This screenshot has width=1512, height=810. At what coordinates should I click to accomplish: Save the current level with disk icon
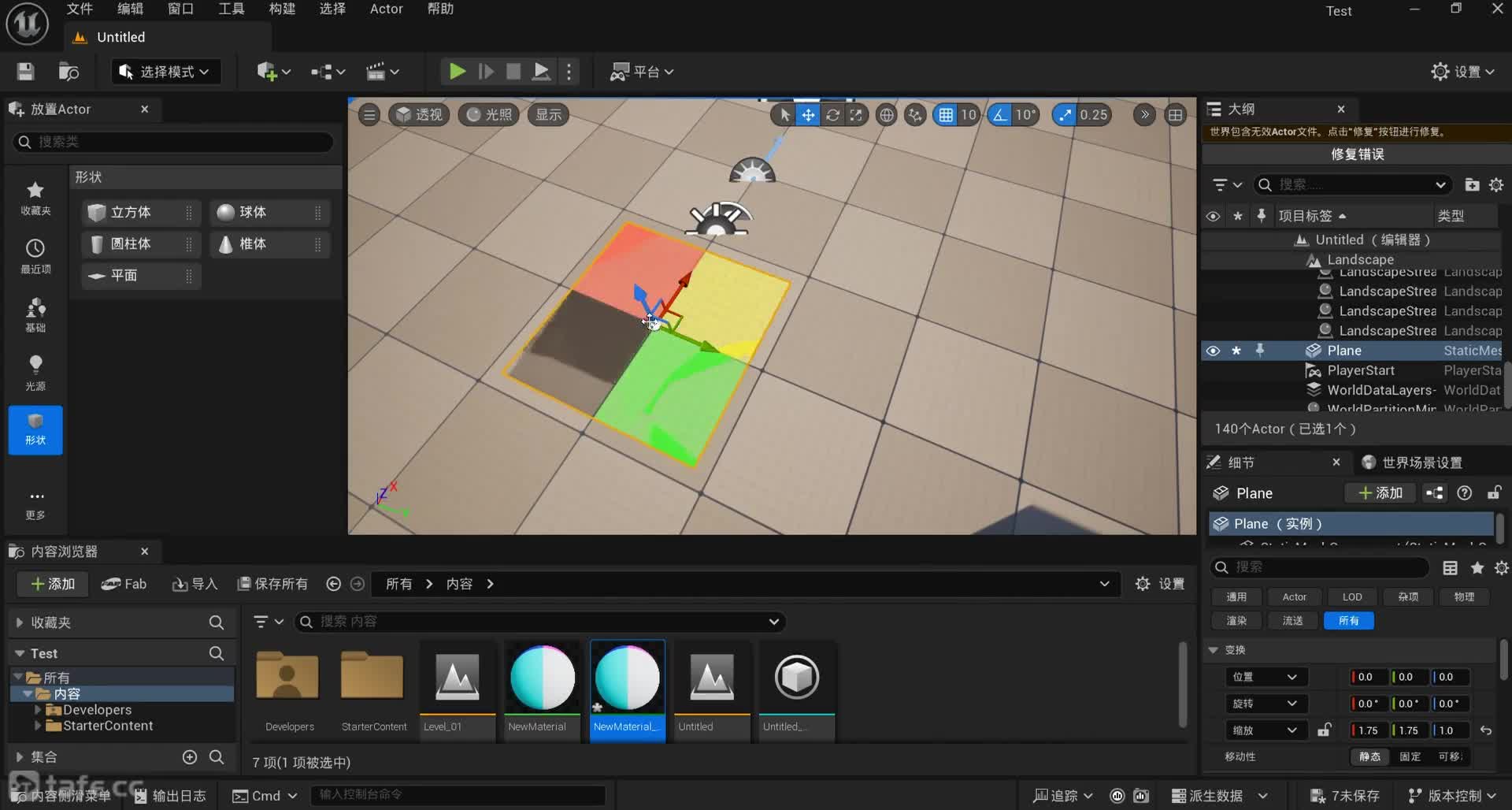25,72
